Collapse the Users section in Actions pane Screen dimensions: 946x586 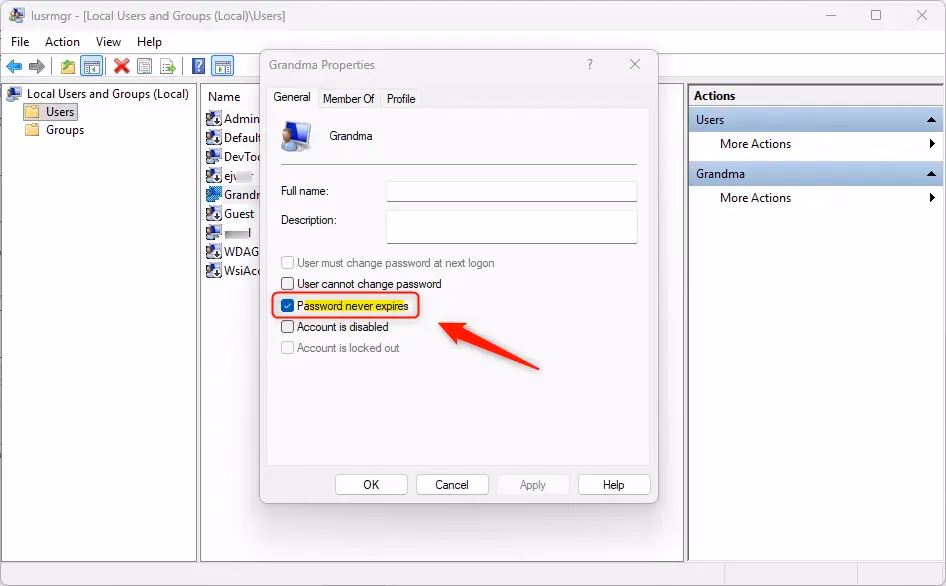(932, 120)
